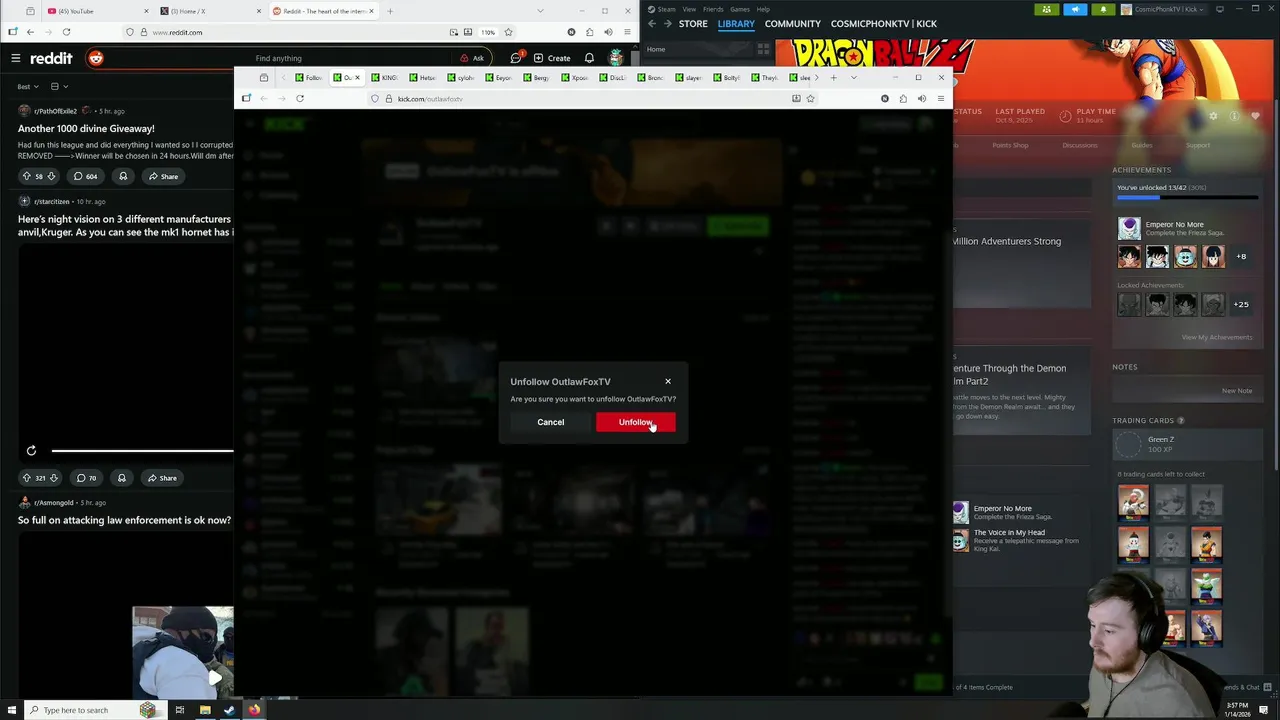Upvote the starcitizen night vision post
1280x720 pixels.
pos(27,478)
